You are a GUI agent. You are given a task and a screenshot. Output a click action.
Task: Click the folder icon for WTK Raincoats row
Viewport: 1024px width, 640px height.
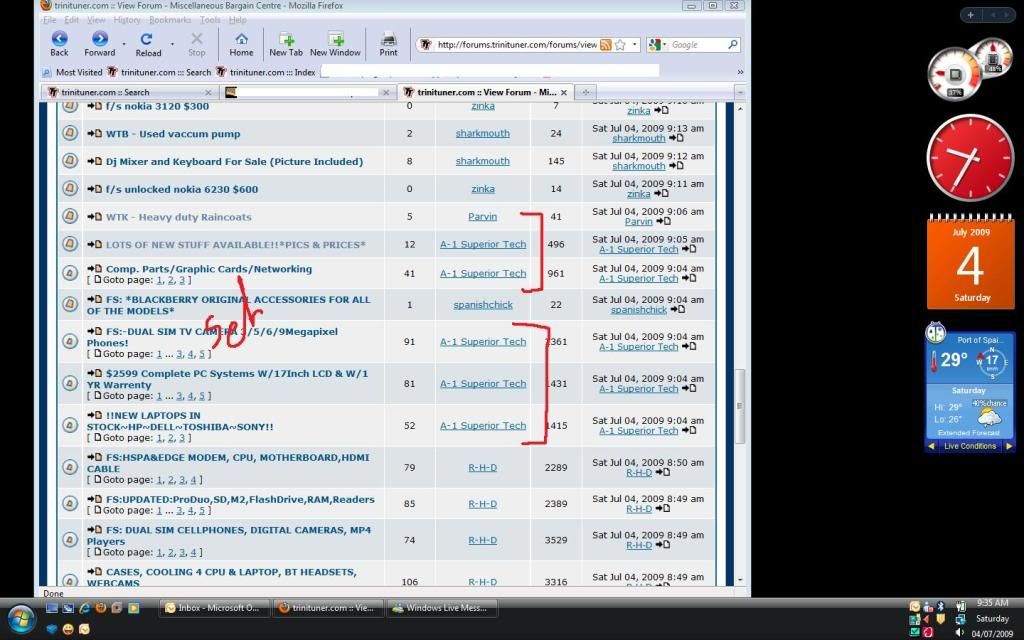pyautogui.click(x=70, y=216)
